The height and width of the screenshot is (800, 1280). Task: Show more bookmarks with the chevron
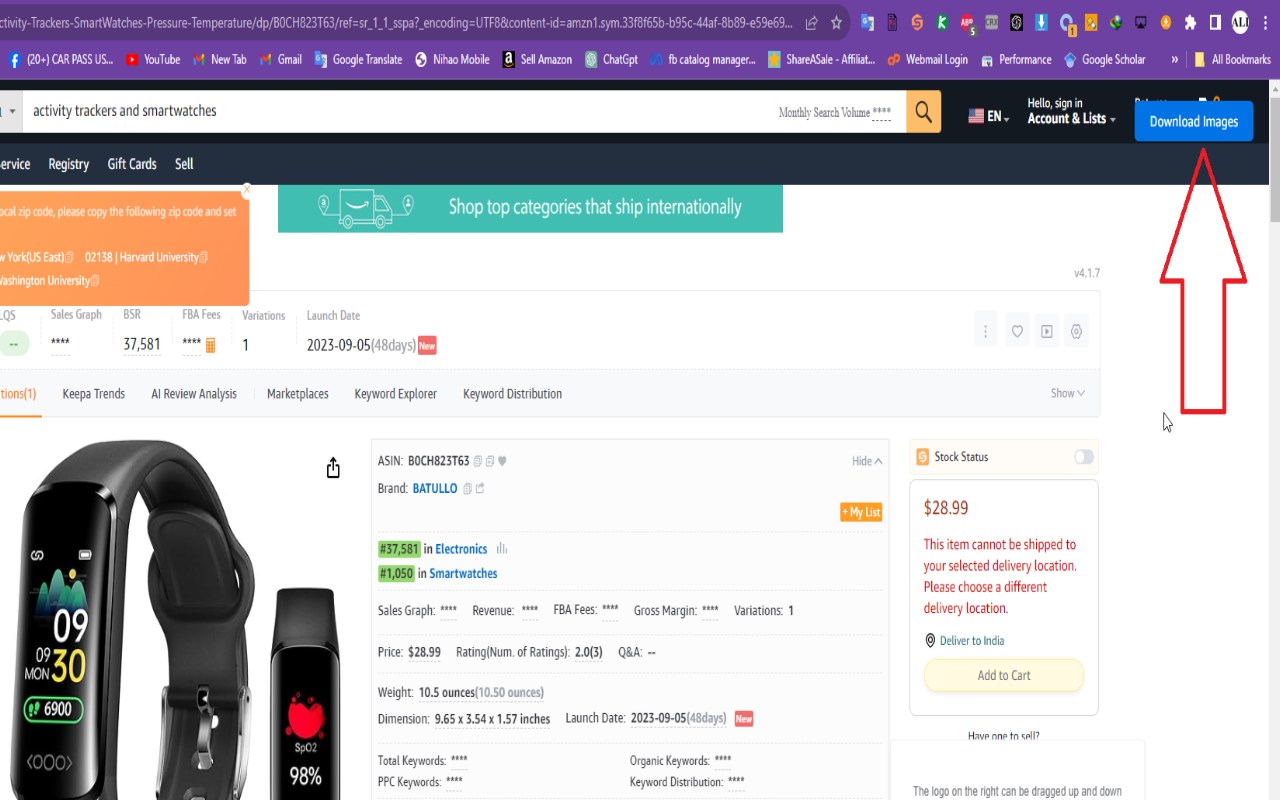pyautogui.click(x=1175, y=59)
